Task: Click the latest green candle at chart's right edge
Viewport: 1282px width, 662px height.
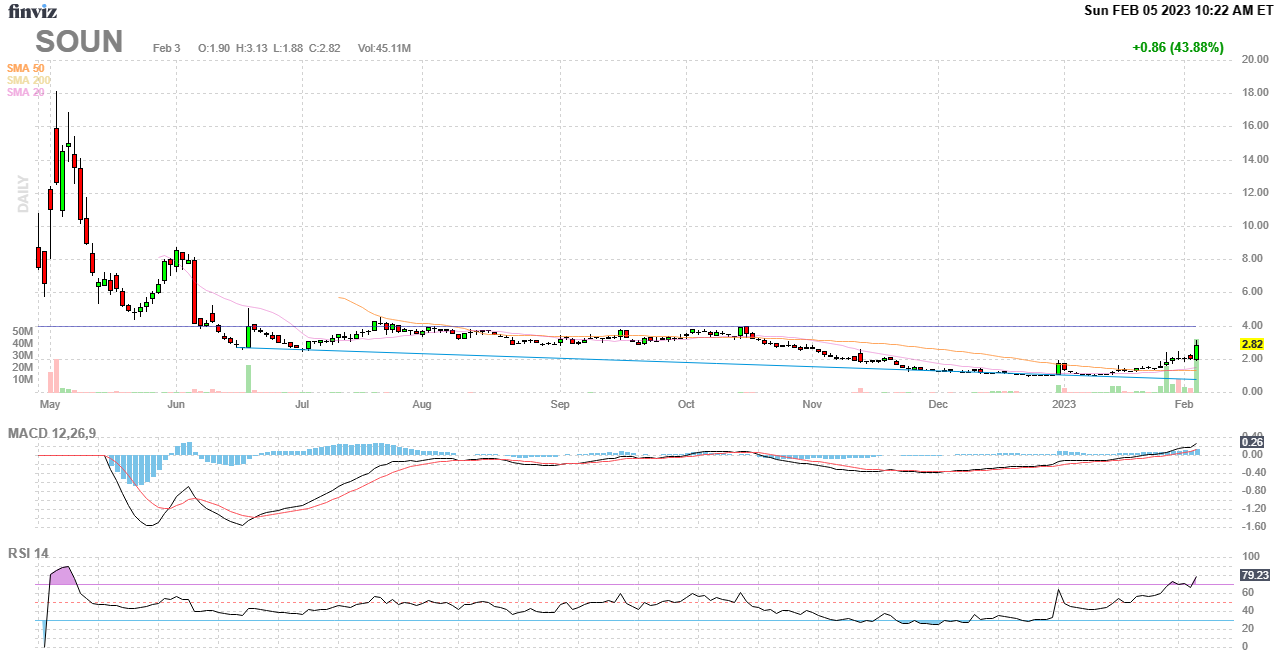Action: (1197, 350)
